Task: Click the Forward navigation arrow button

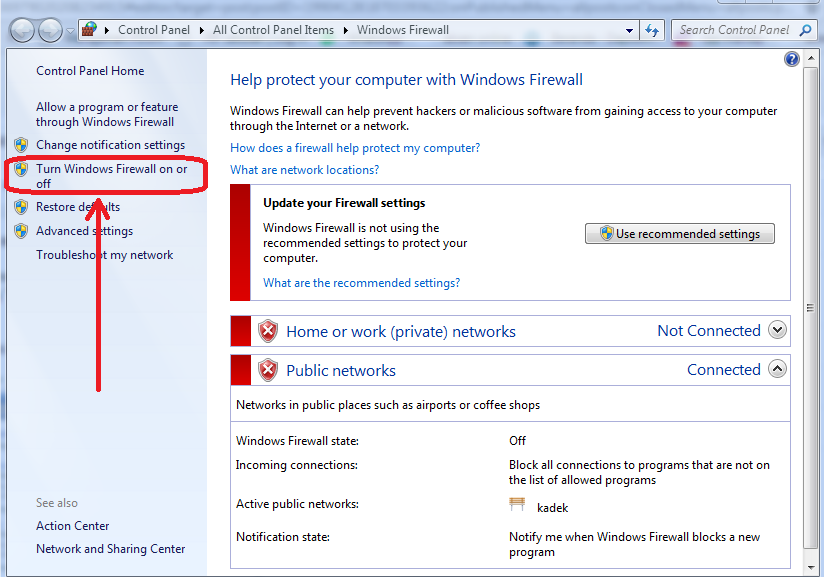Action: coord(50,30)
